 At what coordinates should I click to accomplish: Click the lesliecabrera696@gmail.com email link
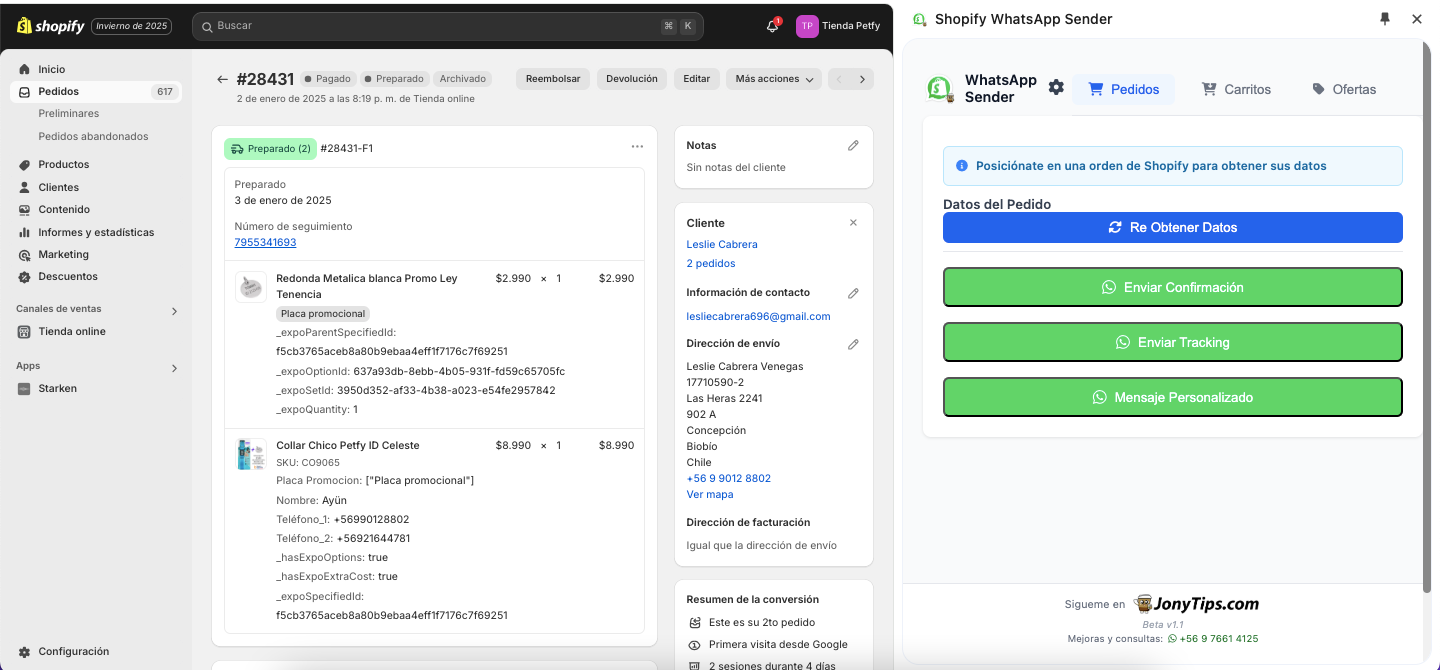coord(758,316)
